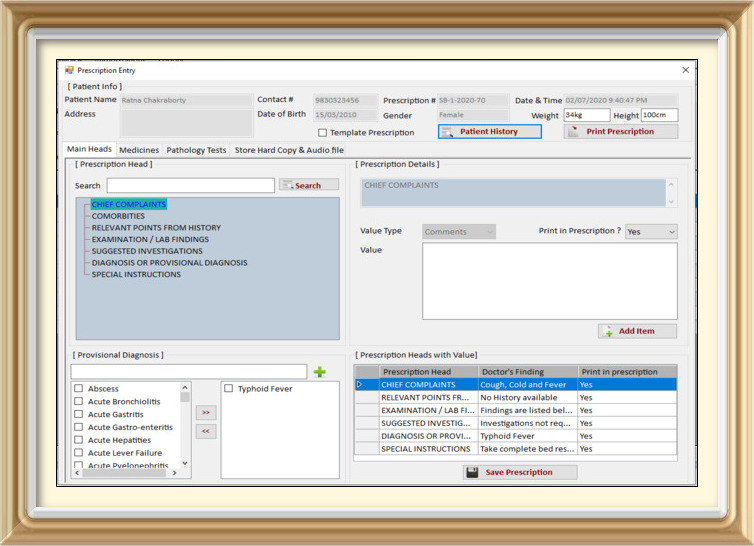This screenshot has width=754, height=546.
Task: Check the Abscess diagnosis checkbox
Action: click(79, 389)
